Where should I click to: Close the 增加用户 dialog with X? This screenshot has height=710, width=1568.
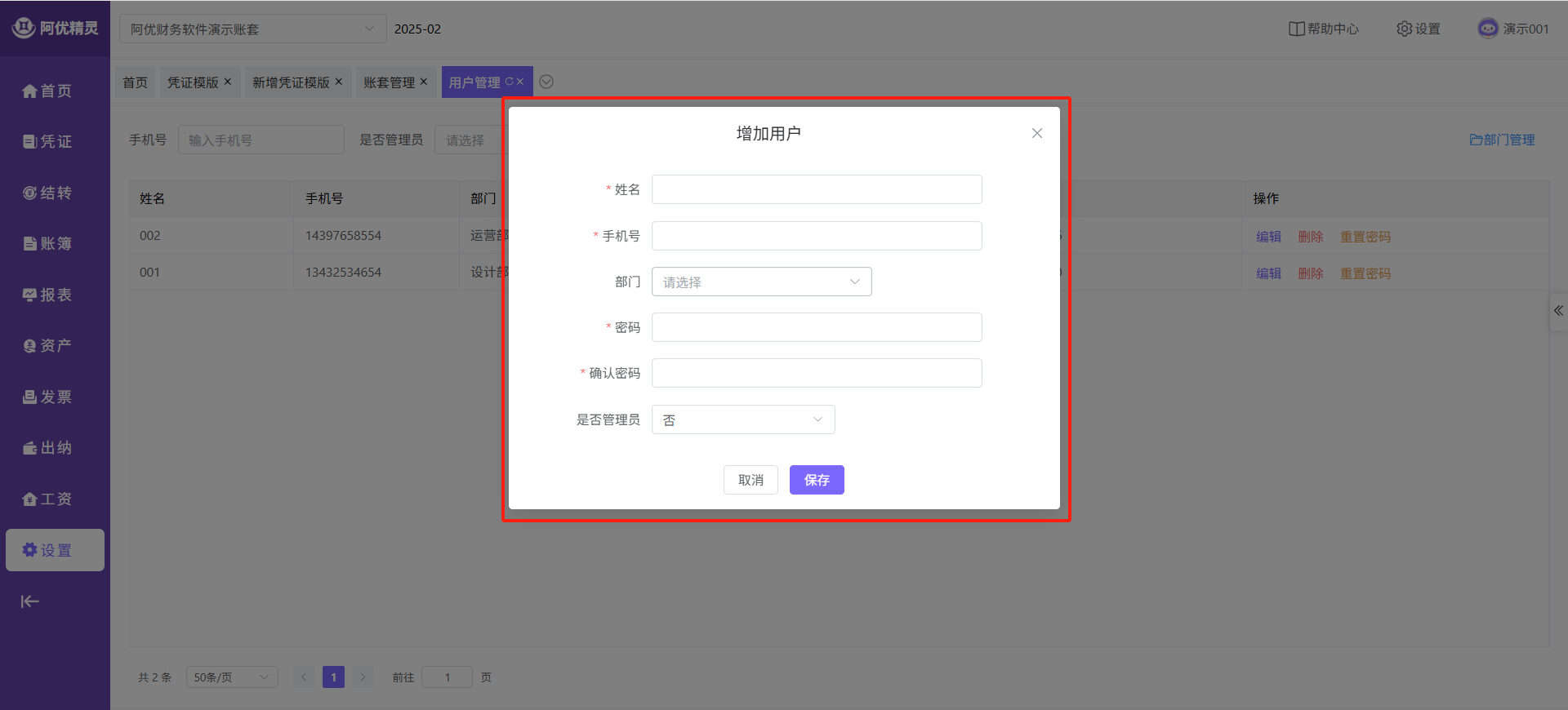click(1036, 133)
